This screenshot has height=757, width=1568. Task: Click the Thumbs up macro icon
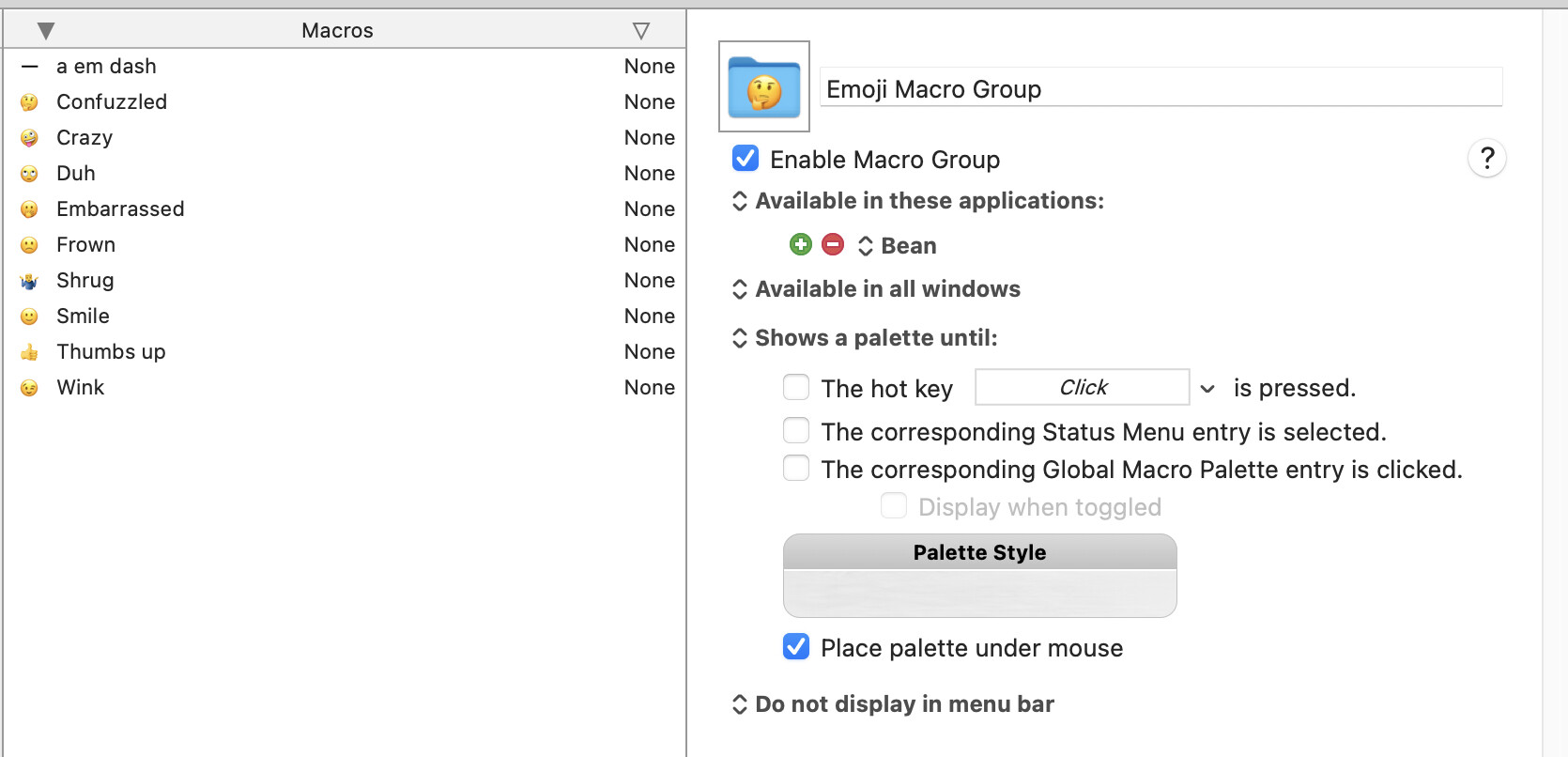[30, 352]
